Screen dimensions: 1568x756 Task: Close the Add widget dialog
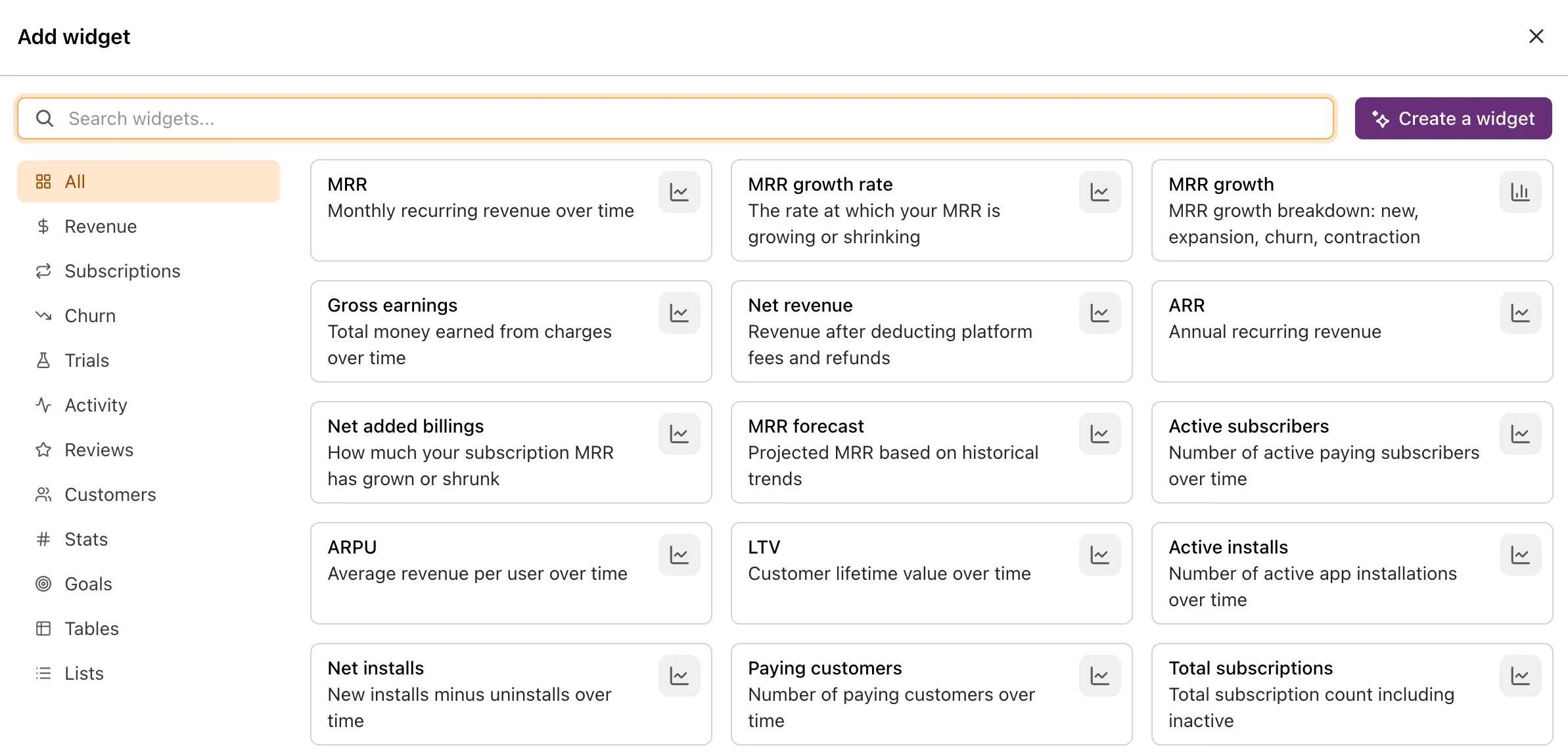1536,36
